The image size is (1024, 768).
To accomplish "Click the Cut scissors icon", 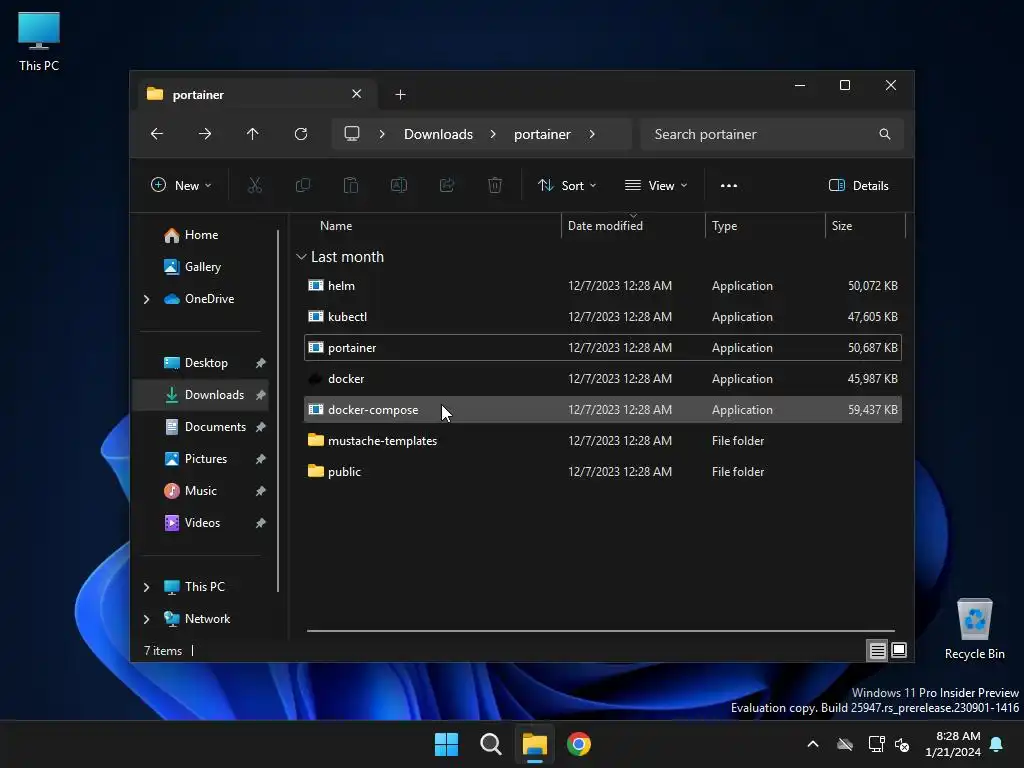I will (x=255, y=185).
